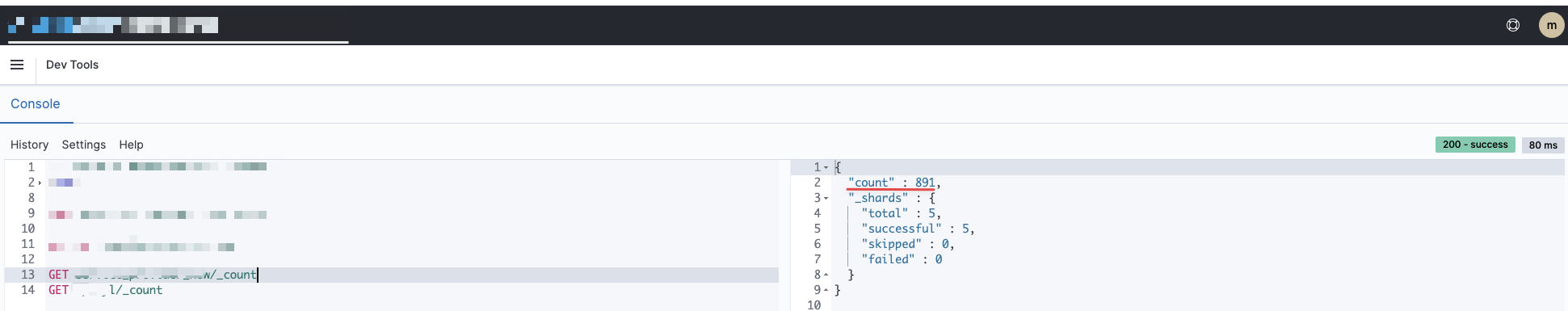Collapse response root object at line 1
1568x311 pixels.
(x=826, y=167)
